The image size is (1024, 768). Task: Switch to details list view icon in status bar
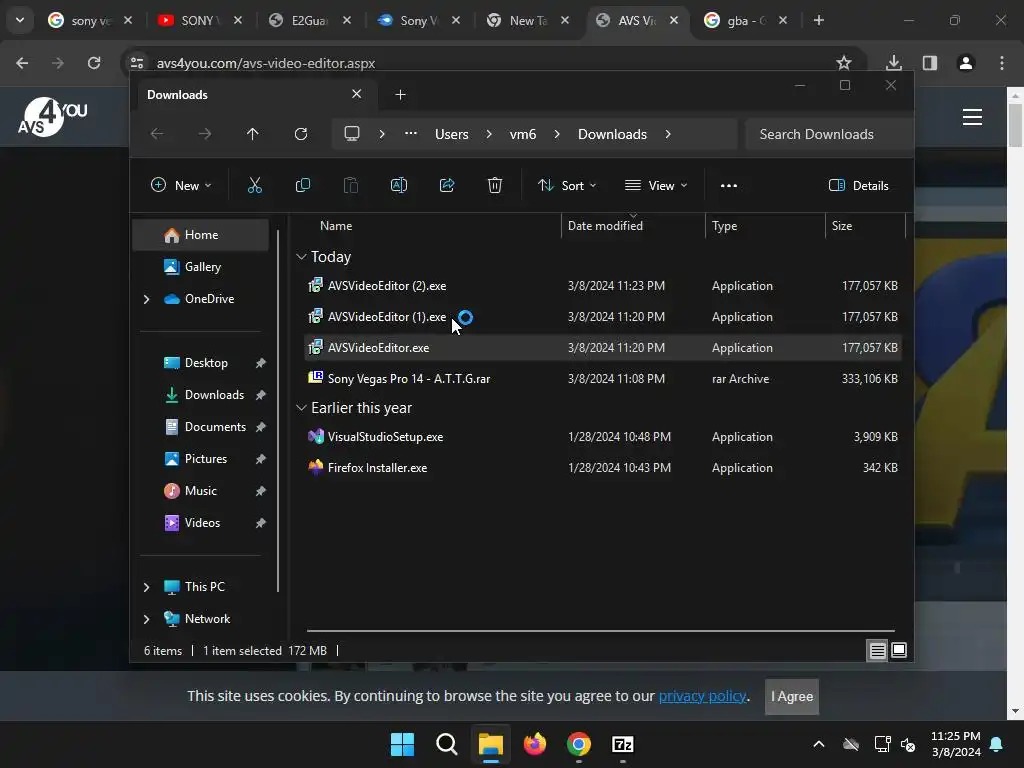tap(877, 650)
